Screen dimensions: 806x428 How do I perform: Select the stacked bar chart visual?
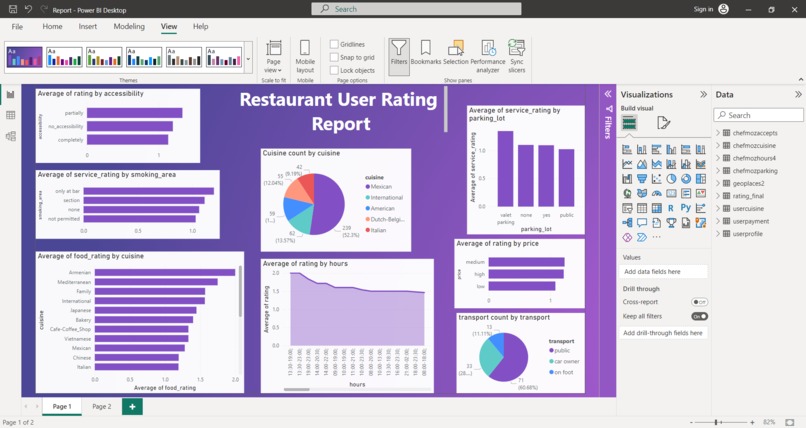pos(627,150)
